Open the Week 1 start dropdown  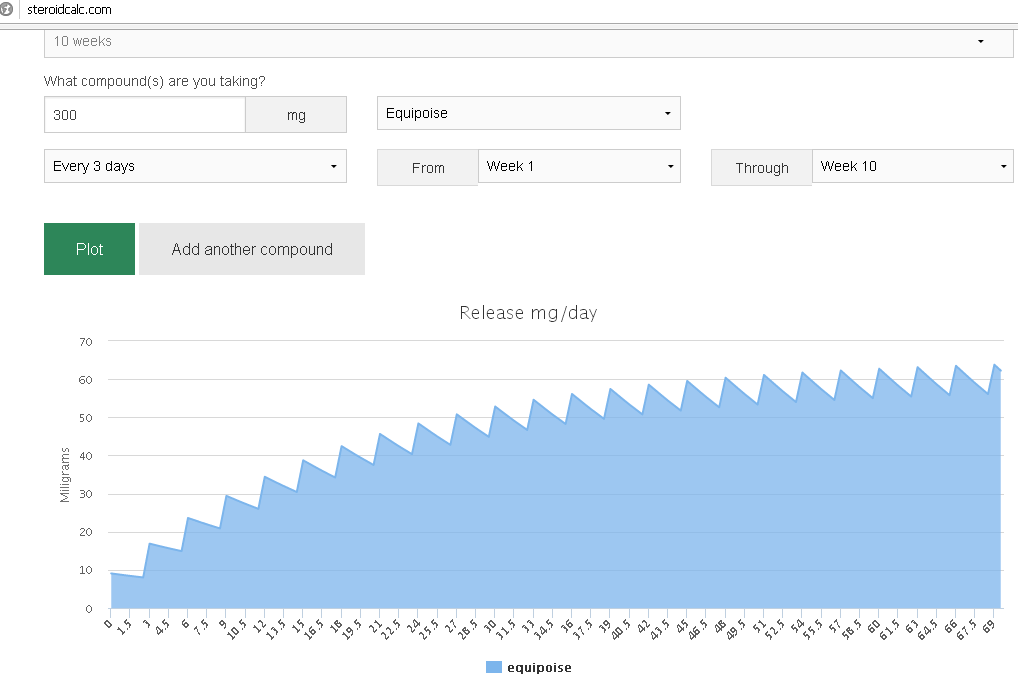tap(579, 166)
